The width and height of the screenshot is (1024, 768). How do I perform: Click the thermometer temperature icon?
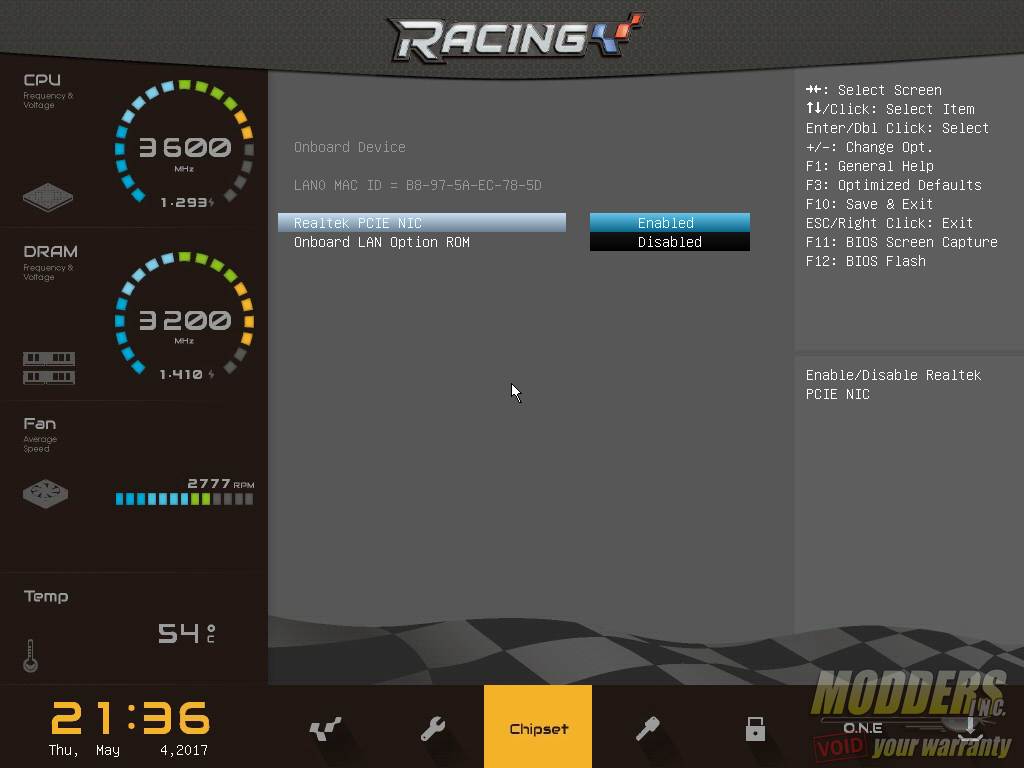[x=30, y=656]
